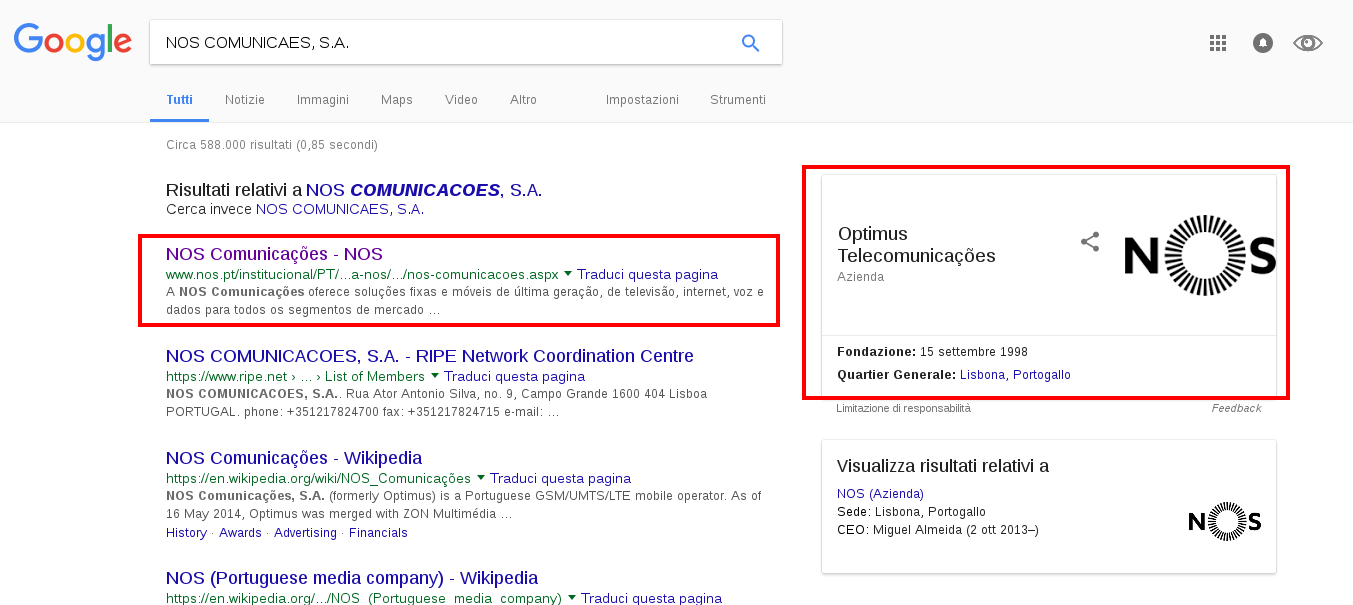Translate the NOS Portuguese media company page
This screenshot has height=605, width=1353.
[x=651, y=598]
